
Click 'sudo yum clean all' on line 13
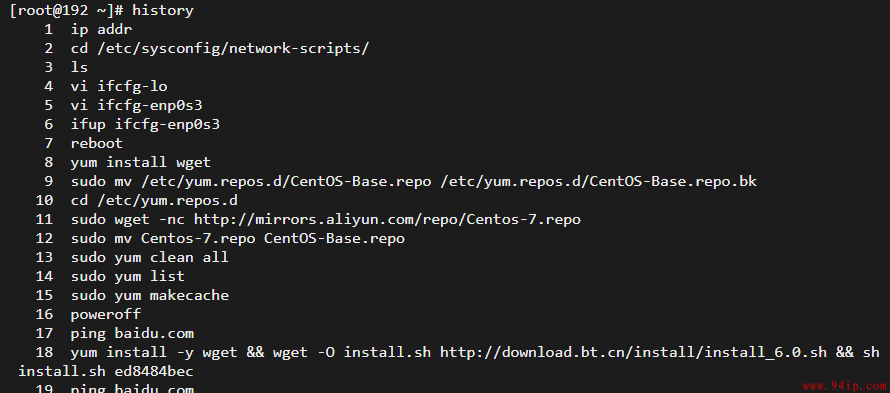coord(150,257)
